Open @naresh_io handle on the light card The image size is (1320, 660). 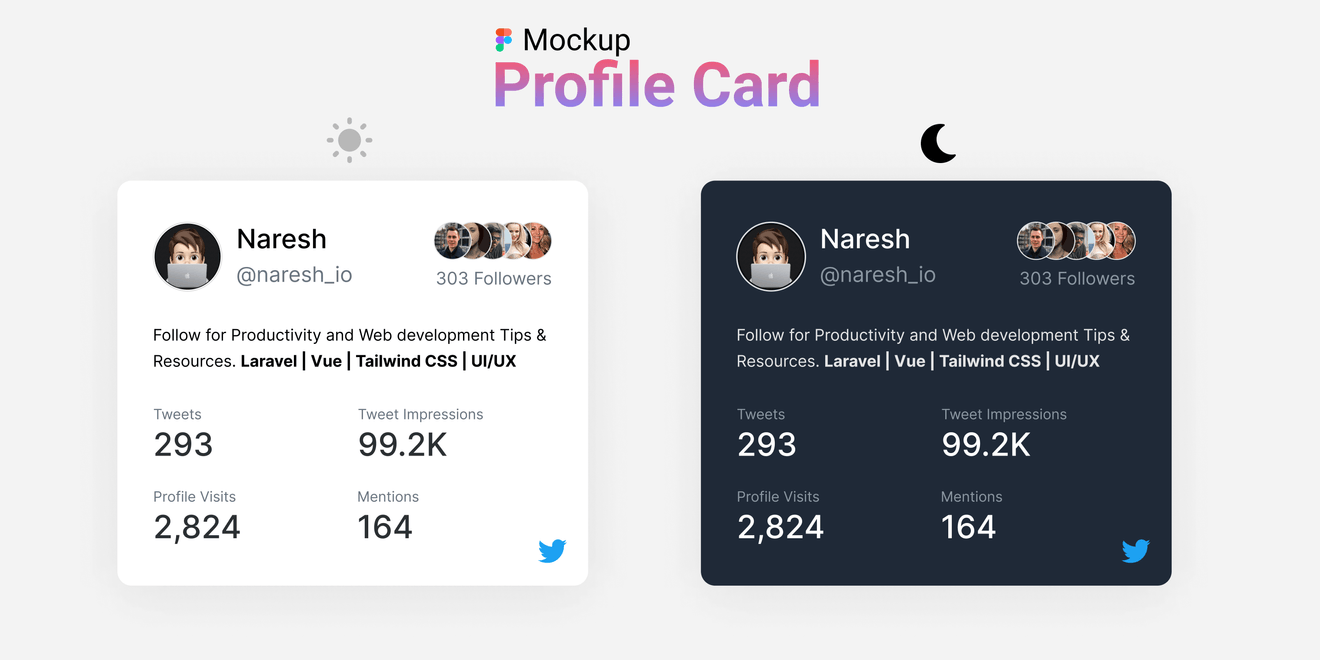tap(294, 275)
